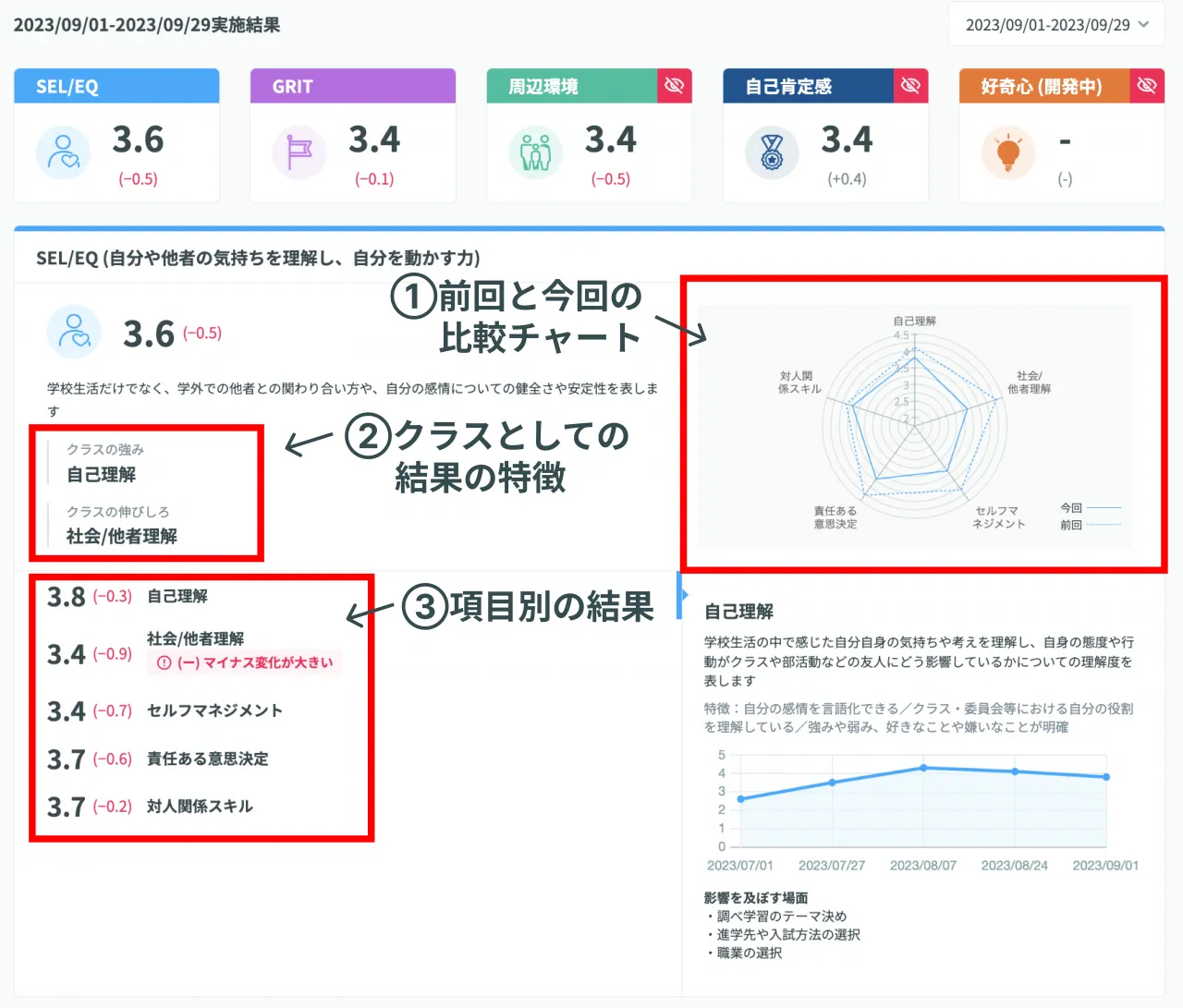Select the GRIT card header

pos(353,86)
